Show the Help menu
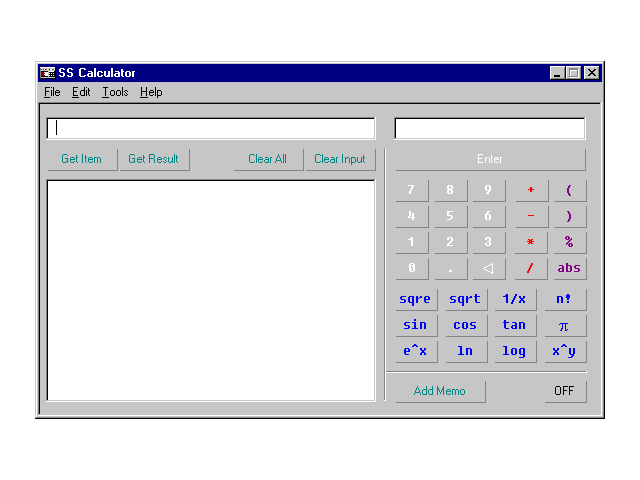The height and width of the screenshot is (480, 640). point(151,92)
